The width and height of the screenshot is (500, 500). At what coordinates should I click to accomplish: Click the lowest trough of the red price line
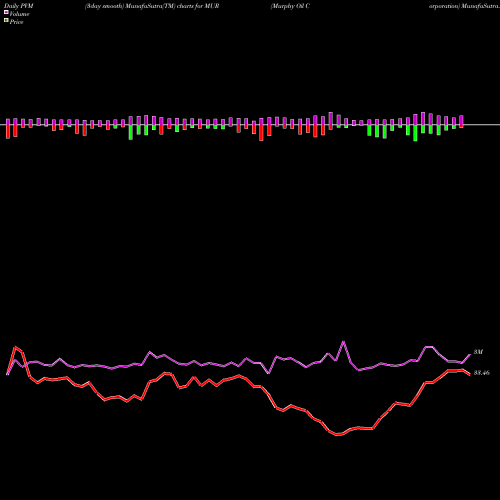point(338,434)
